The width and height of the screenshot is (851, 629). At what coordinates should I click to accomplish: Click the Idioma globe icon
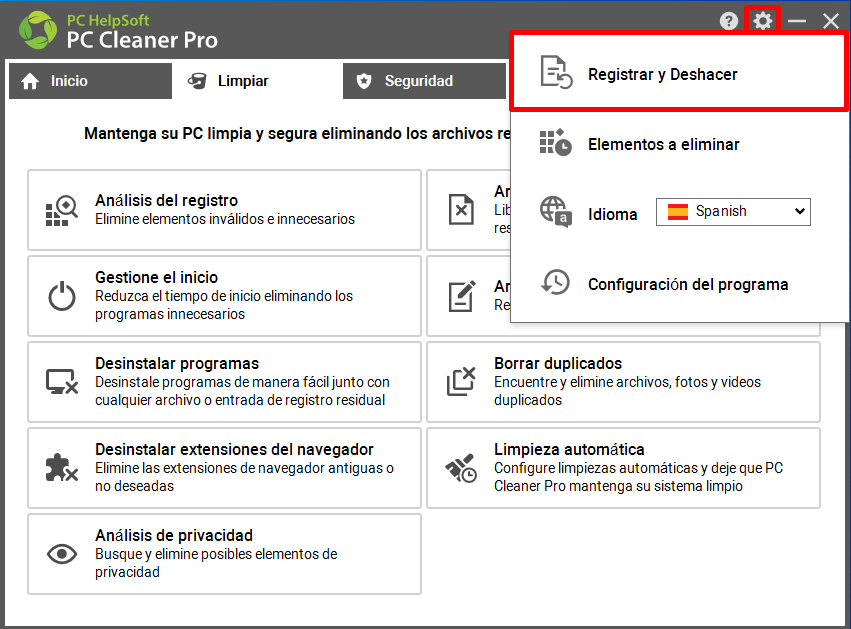pyautogui.click(x=556, y=212)
